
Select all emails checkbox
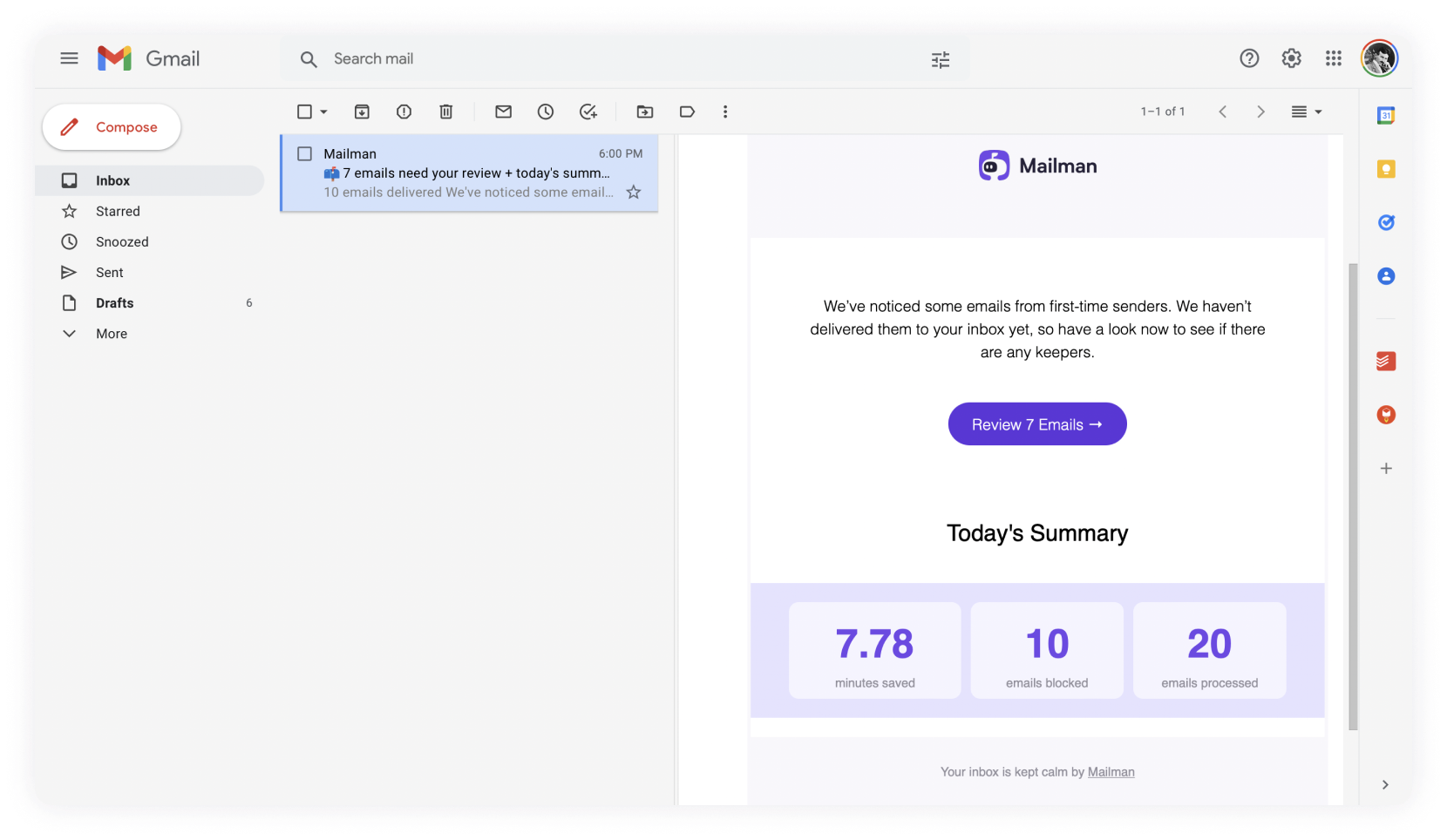304,112
